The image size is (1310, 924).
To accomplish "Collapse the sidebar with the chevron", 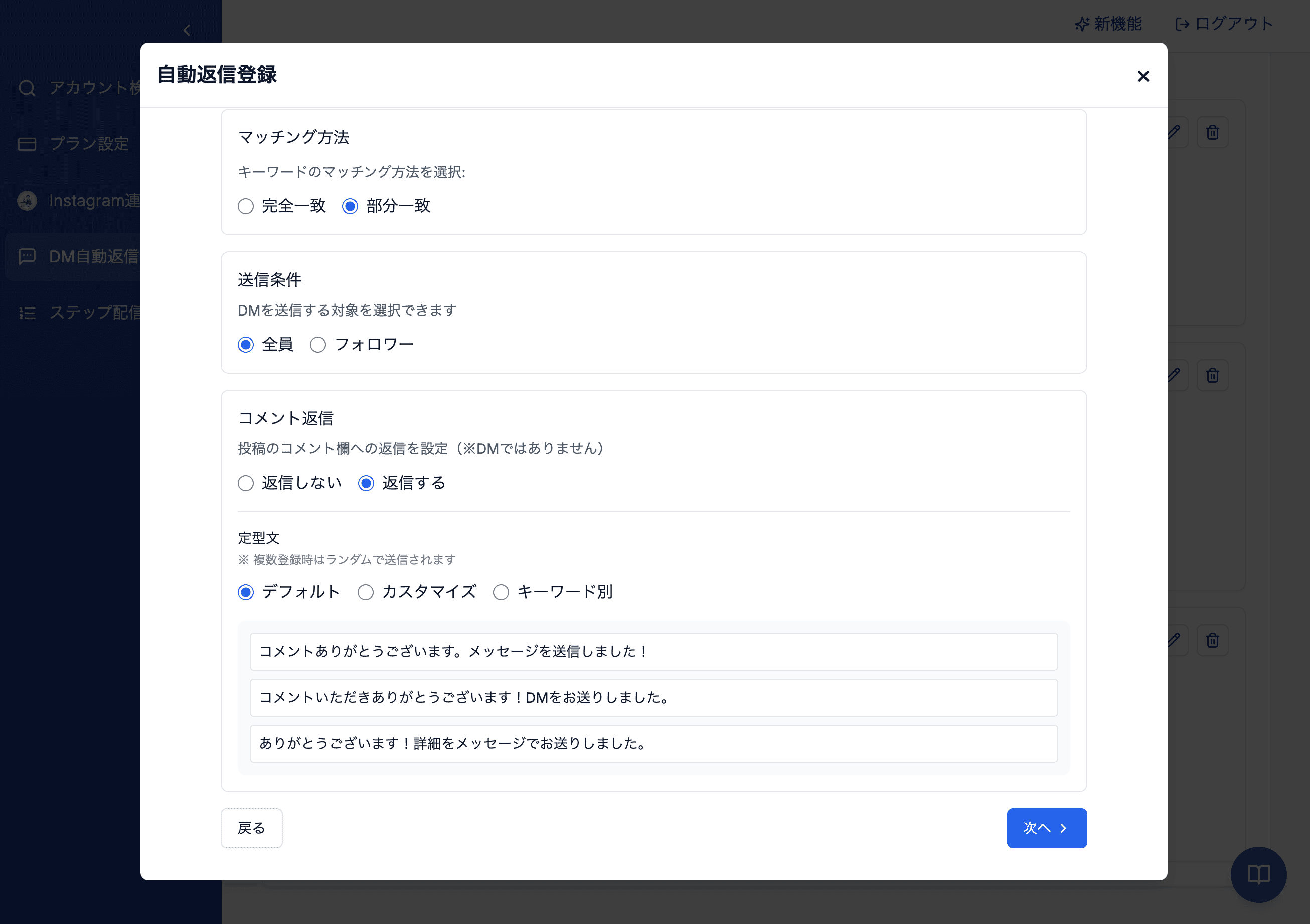I will pos(187,30).
